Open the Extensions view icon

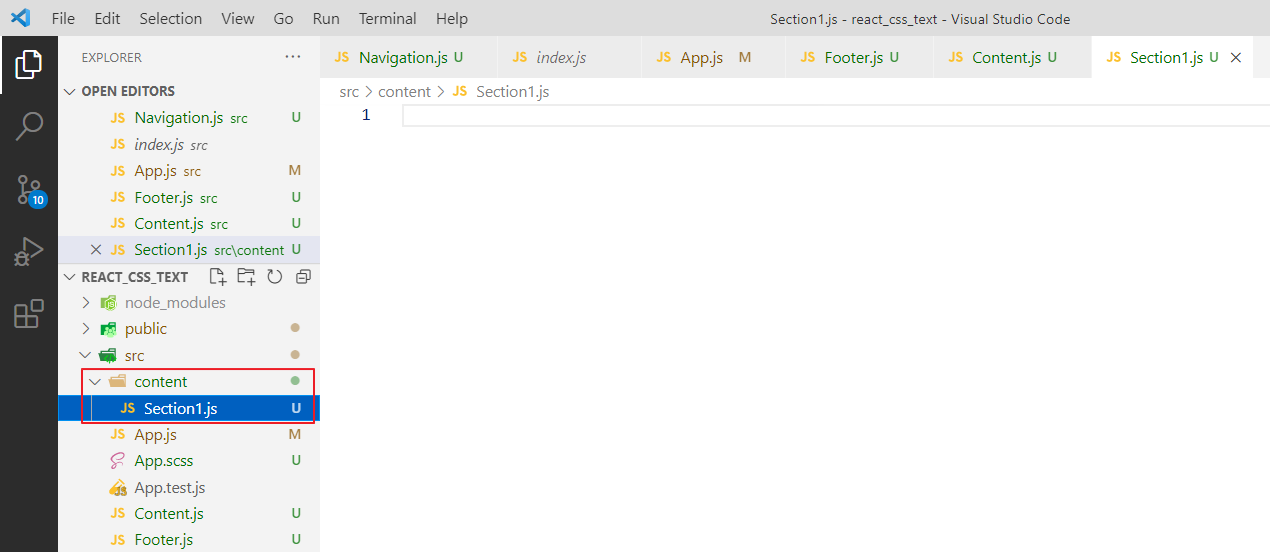[29, 314]
